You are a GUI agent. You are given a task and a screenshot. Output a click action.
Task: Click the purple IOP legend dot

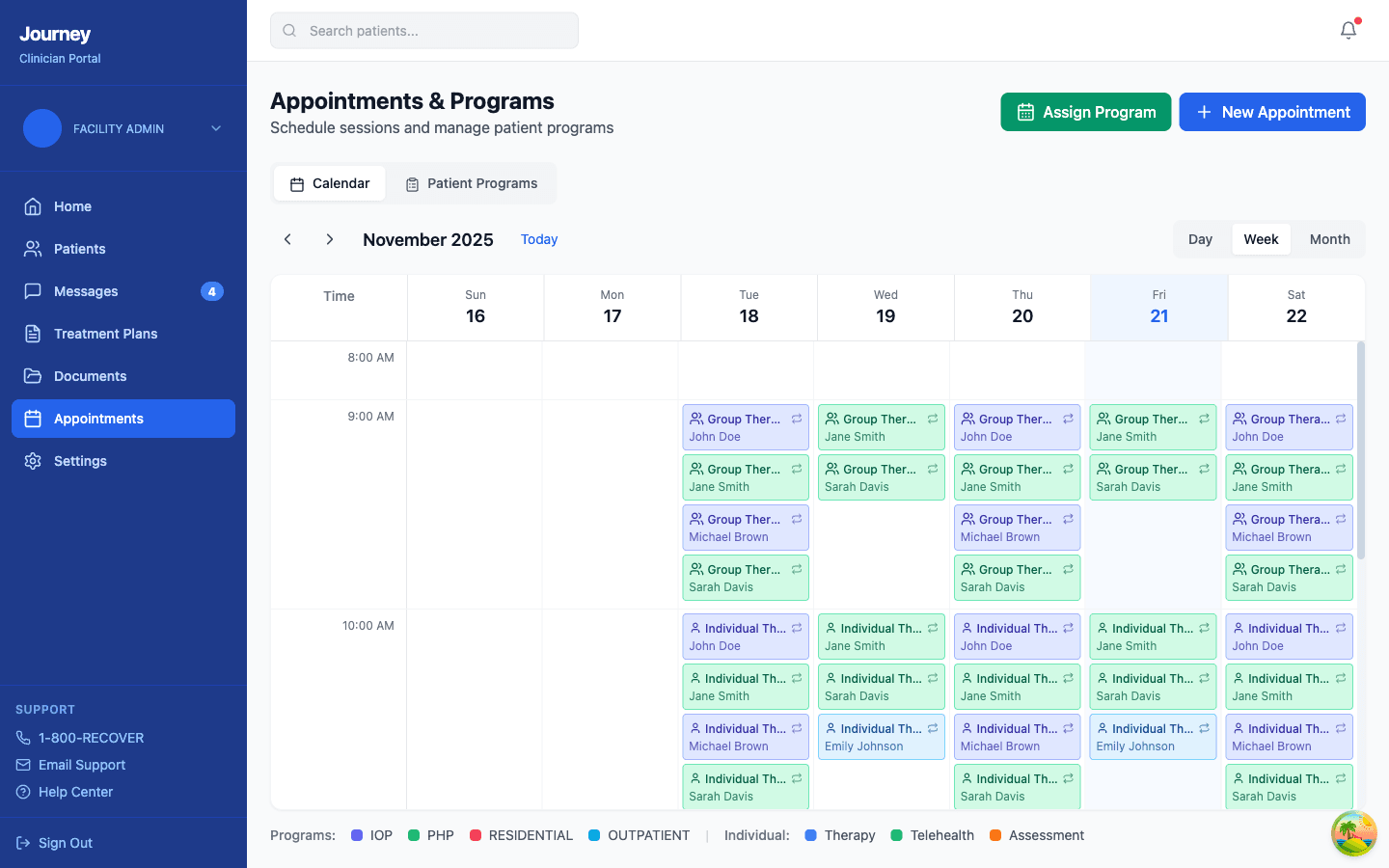[356, 834]
